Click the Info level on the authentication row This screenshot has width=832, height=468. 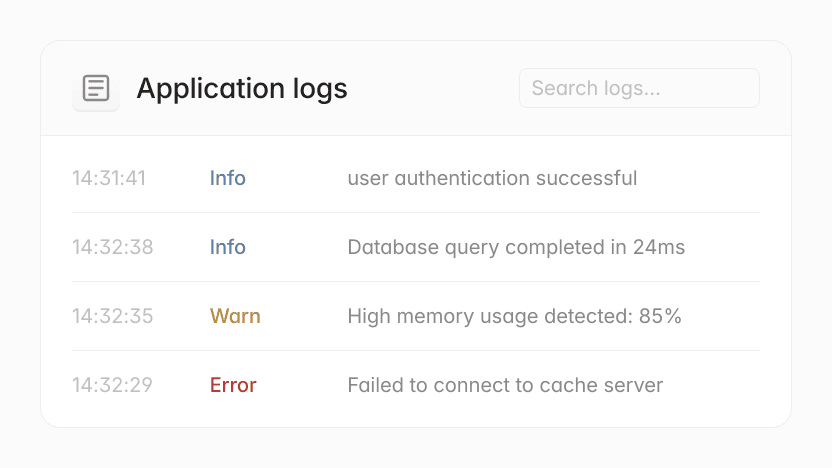[x=228, y=178]
